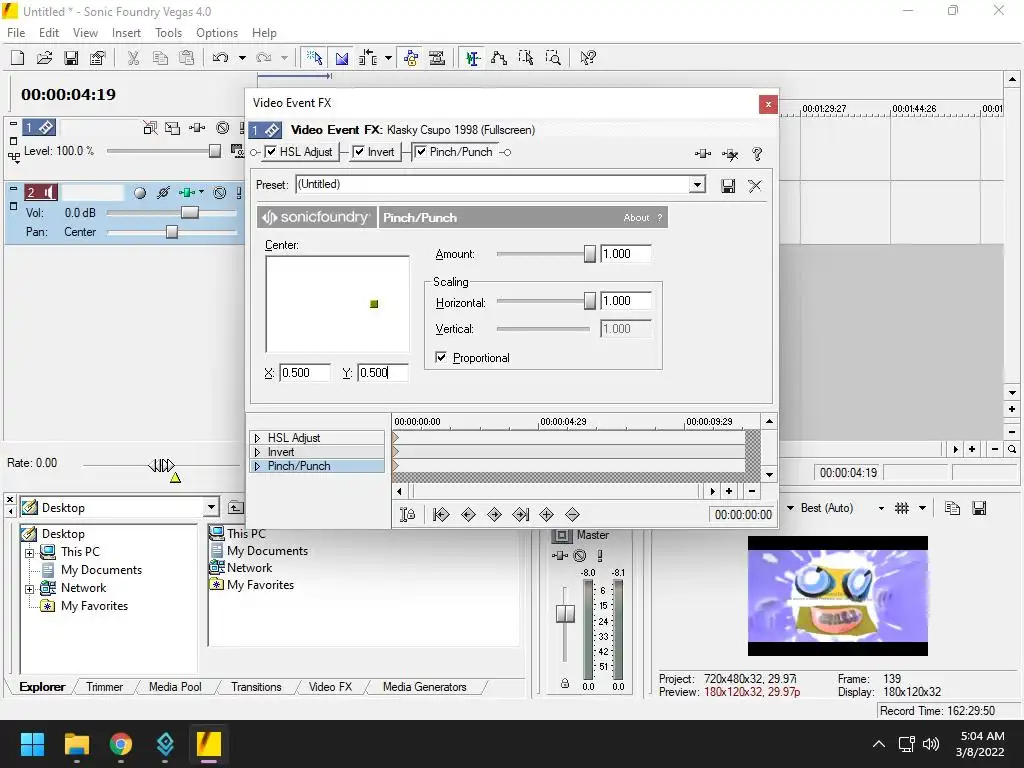The image size is (1024, 768).
Task: Click the Plug-In Help question icon
Action: (x=757, y=154)
